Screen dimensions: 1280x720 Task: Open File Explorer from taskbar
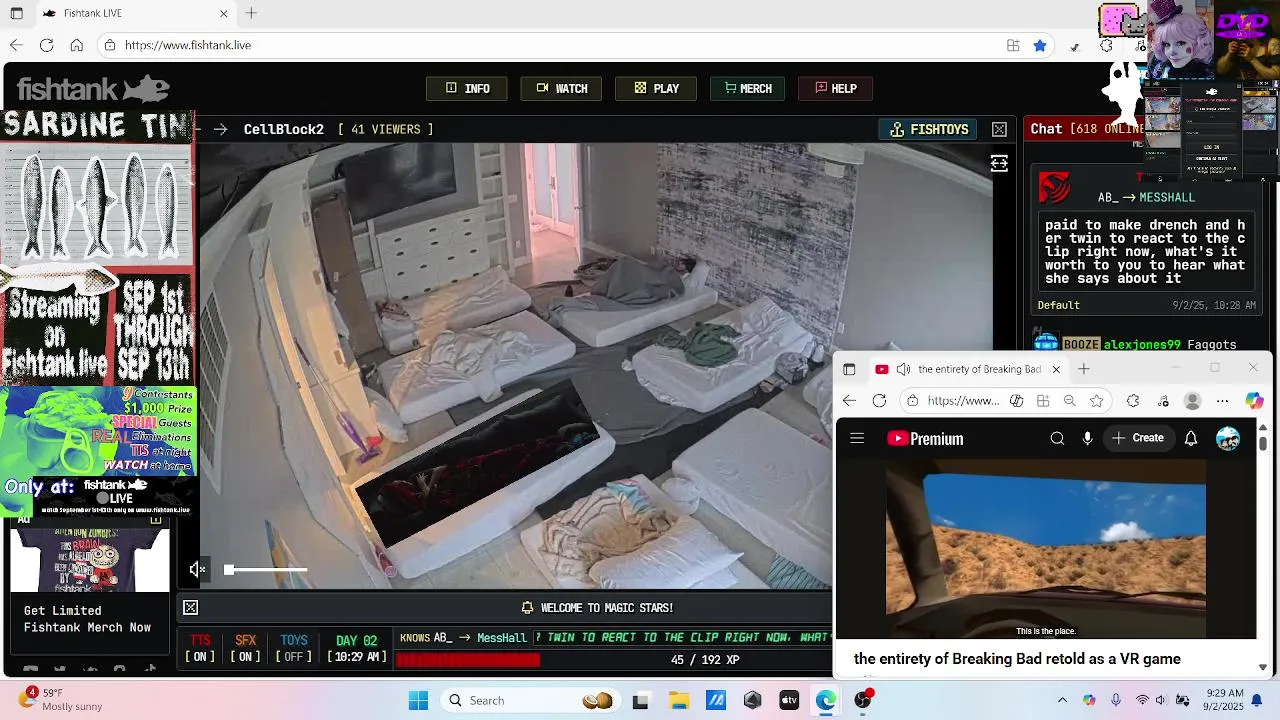[x=679, y=700]
